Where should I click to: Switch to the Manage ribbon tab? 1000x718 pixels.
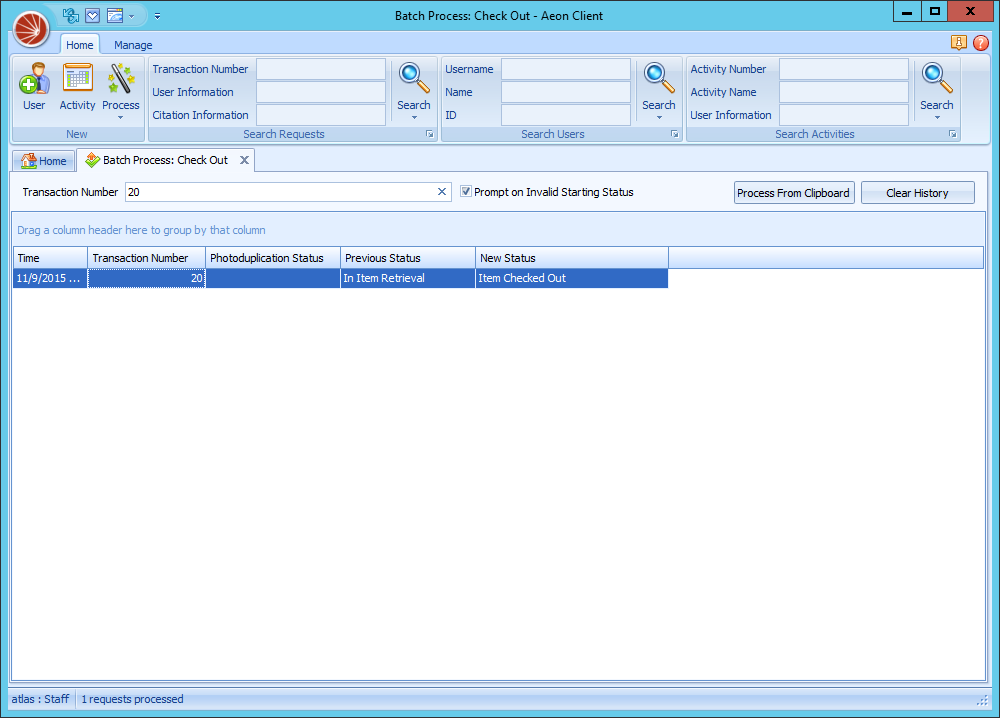click(133, 45)
